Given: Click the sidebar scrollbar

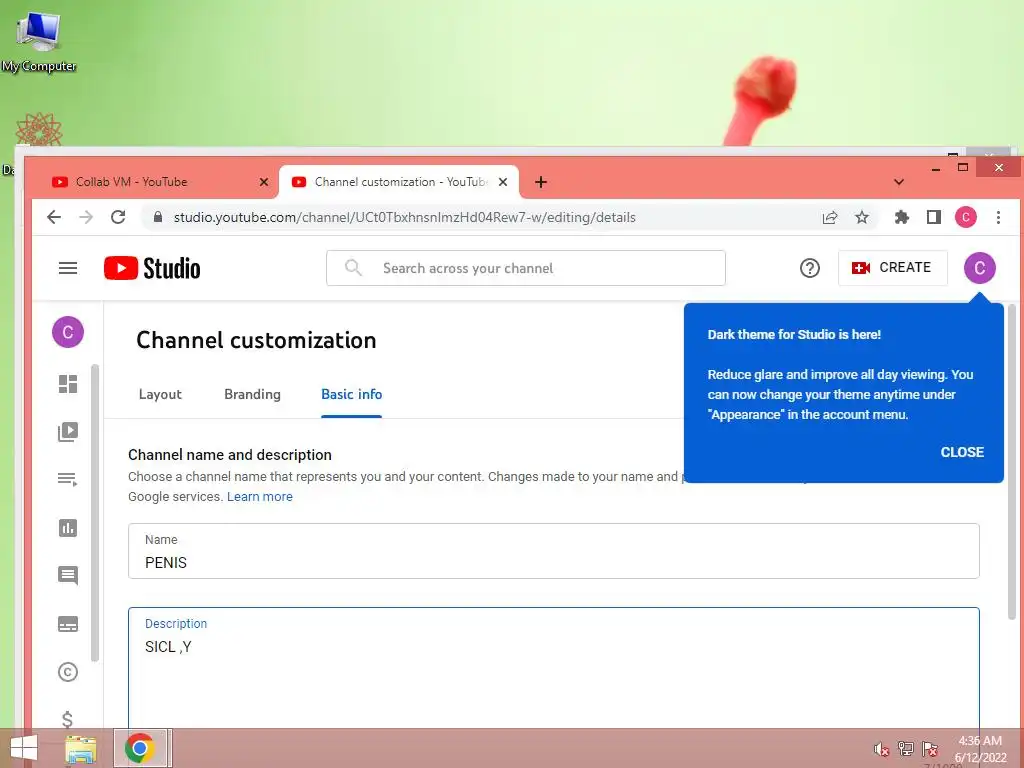Looking at the screenshot, I should (x=95, y=513).
